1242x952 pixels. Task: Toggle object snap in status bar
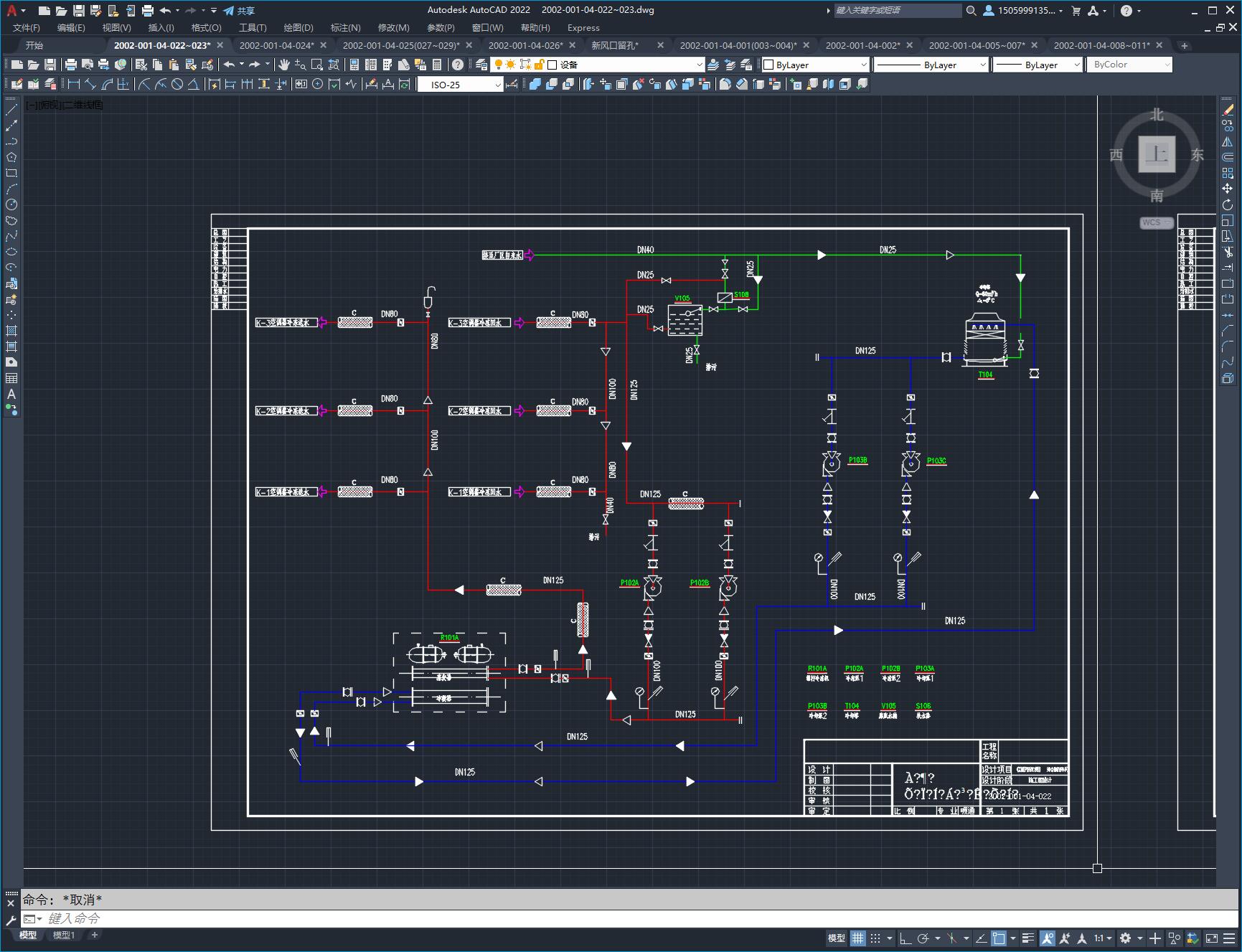999,938
